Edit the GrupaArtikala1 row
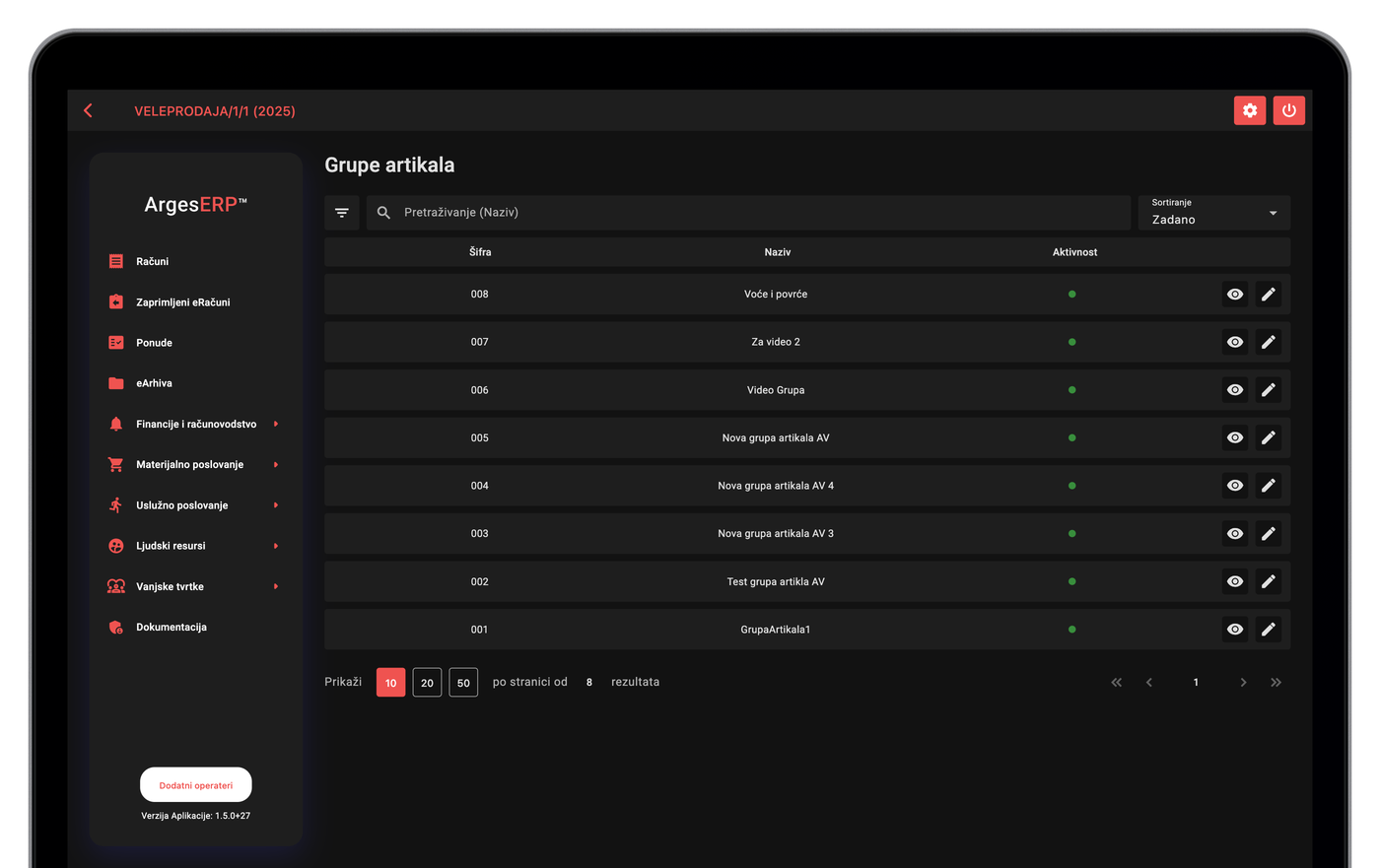The width and height of the screenshot is (1380, 868). click(1269, 630)
